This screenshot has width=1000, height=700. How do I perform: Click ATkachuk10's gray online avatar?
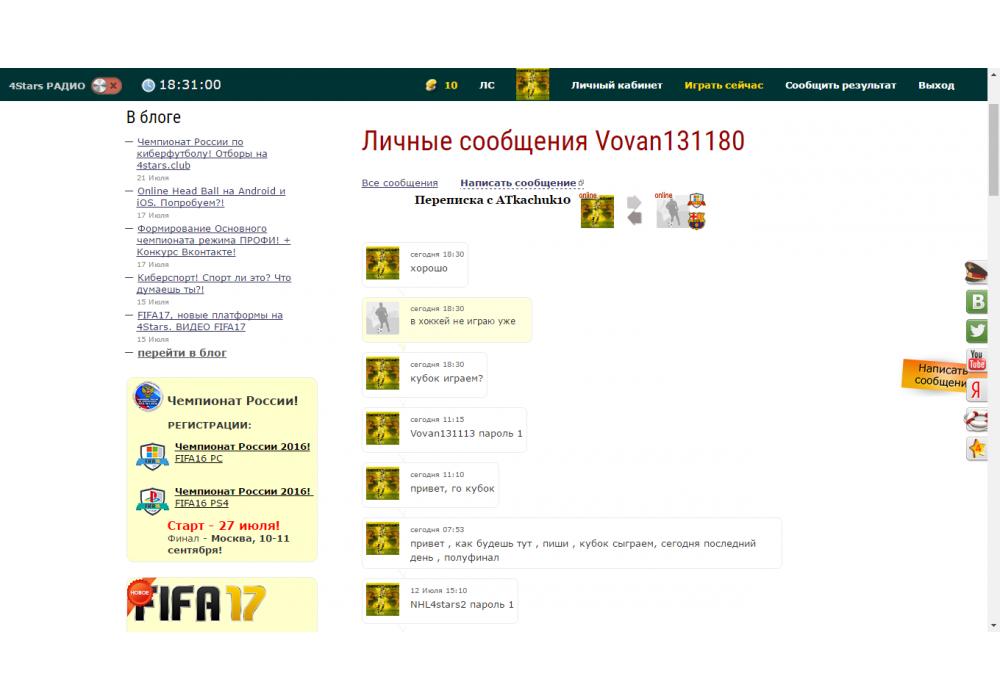coord(672,211)
